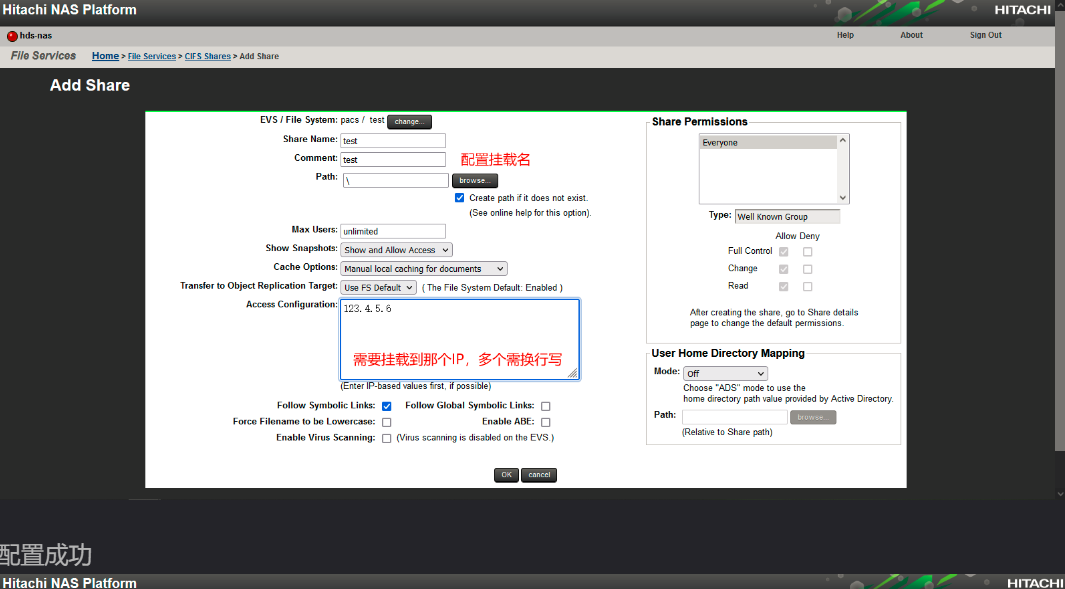Toggle Change Allow checkbox
1065x589 pixels.
[x=784, y=269]
